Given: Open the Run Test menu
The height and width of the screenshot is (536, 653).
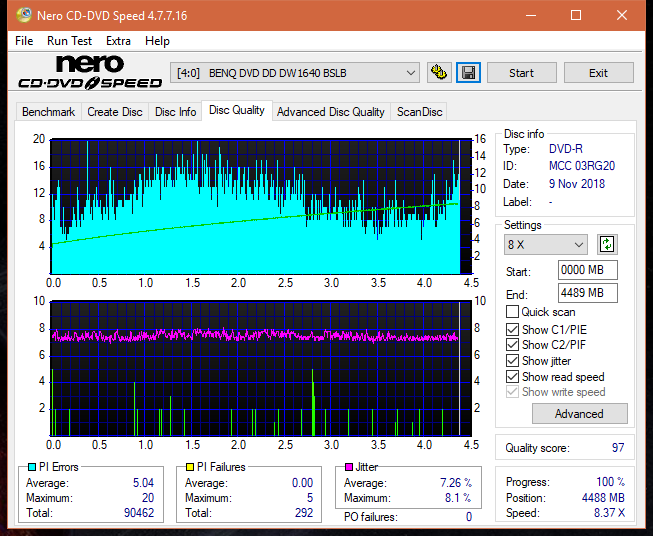Looking at the screenshot, I should pyautogui.click(x=69, y=41).
